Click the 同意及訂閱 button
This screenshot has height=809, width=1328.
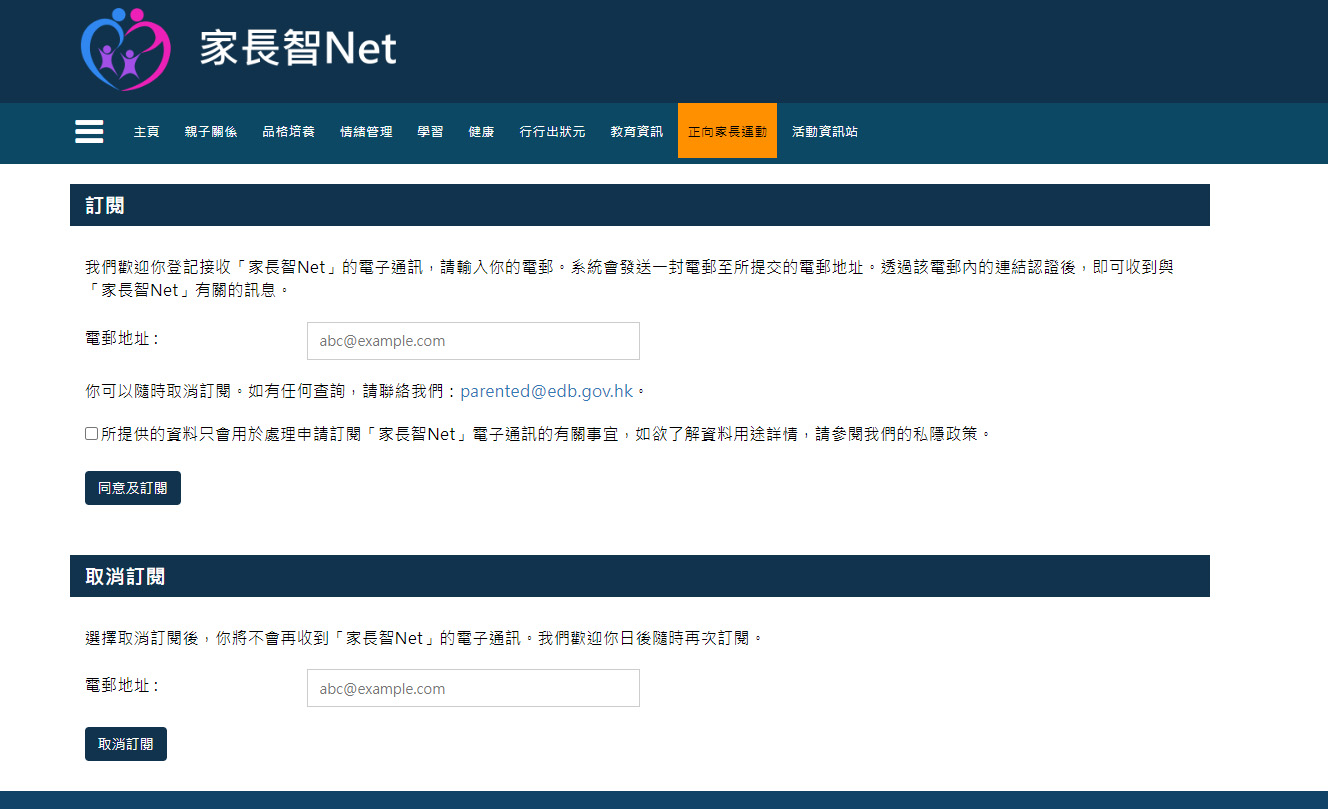[x=133, y=488]
